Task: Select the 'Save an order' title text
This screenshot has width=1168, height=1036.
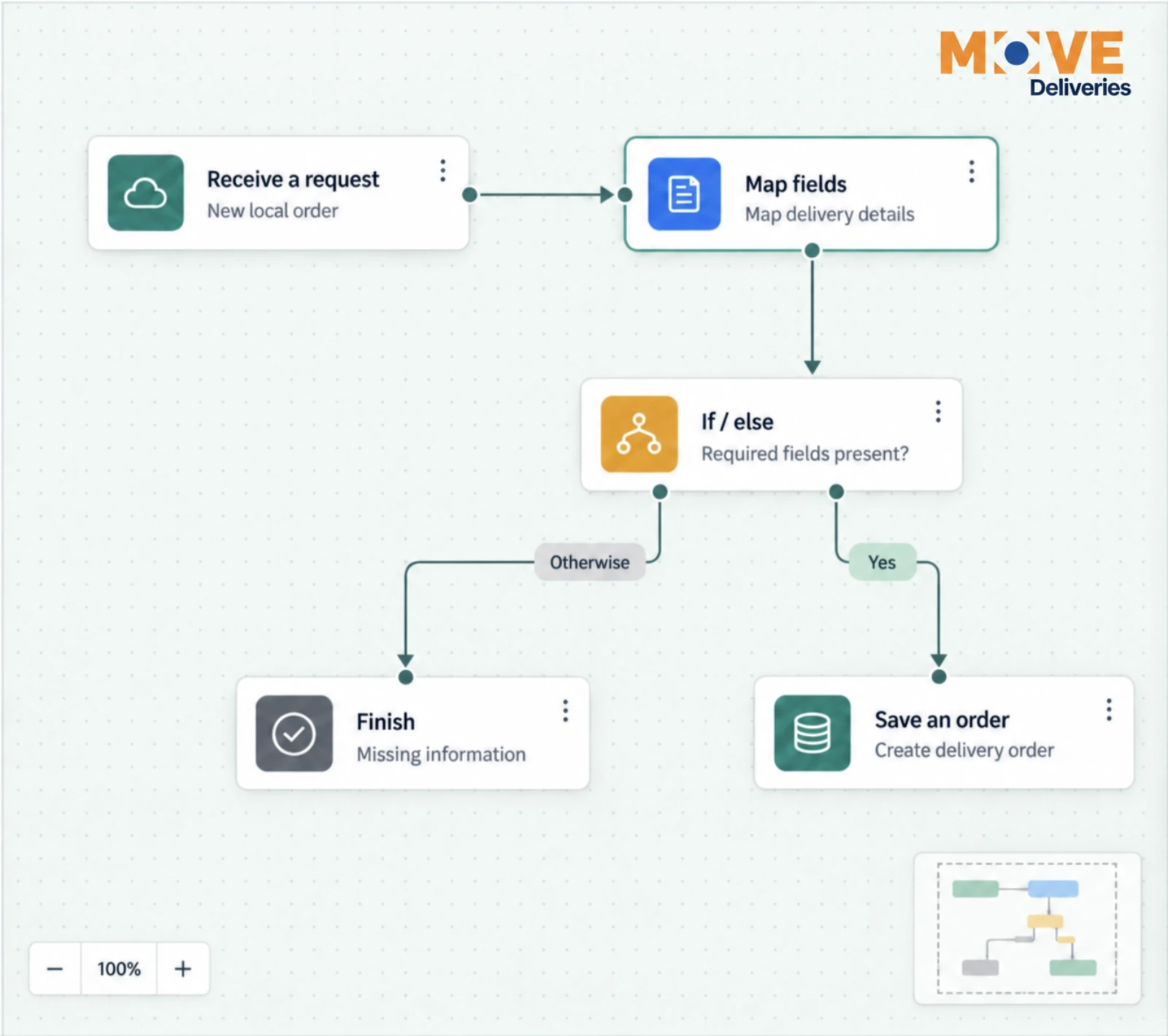Action: tap(942, 720)
